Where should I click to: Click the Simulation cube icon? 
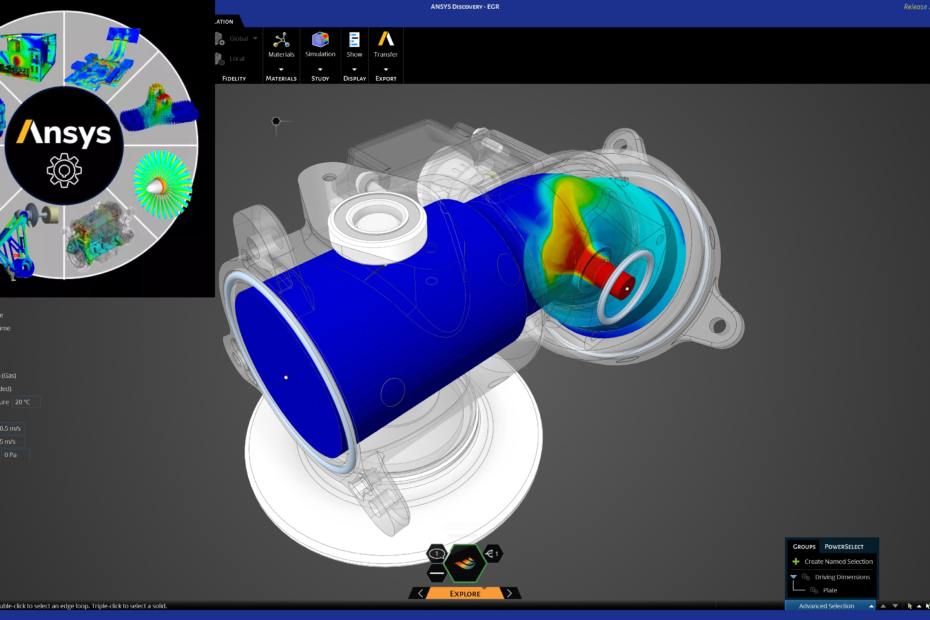click(320, 40)
